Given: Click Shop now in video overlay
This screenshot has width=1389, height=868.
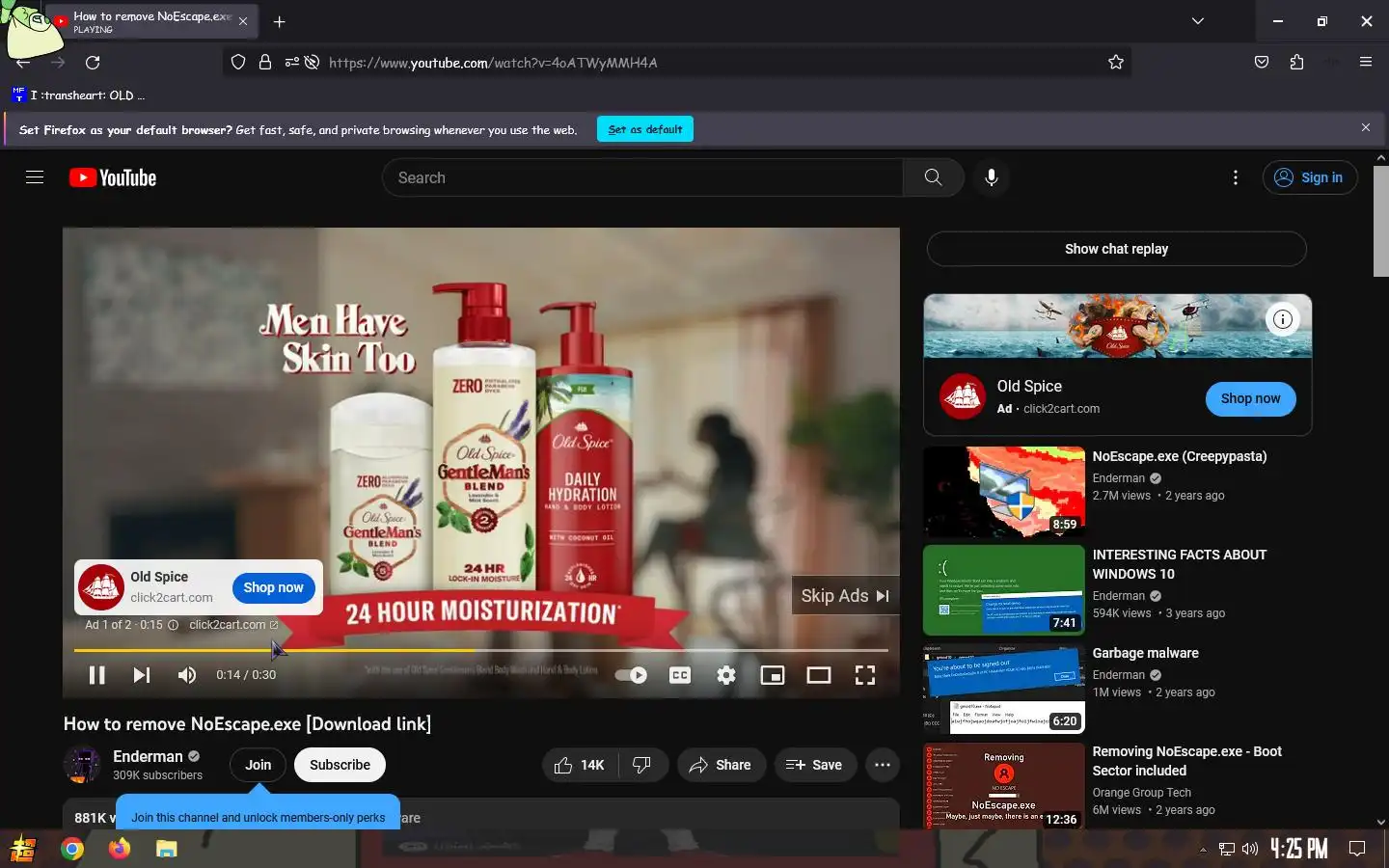Looking at the screenshot, I should tap(273, 587).
